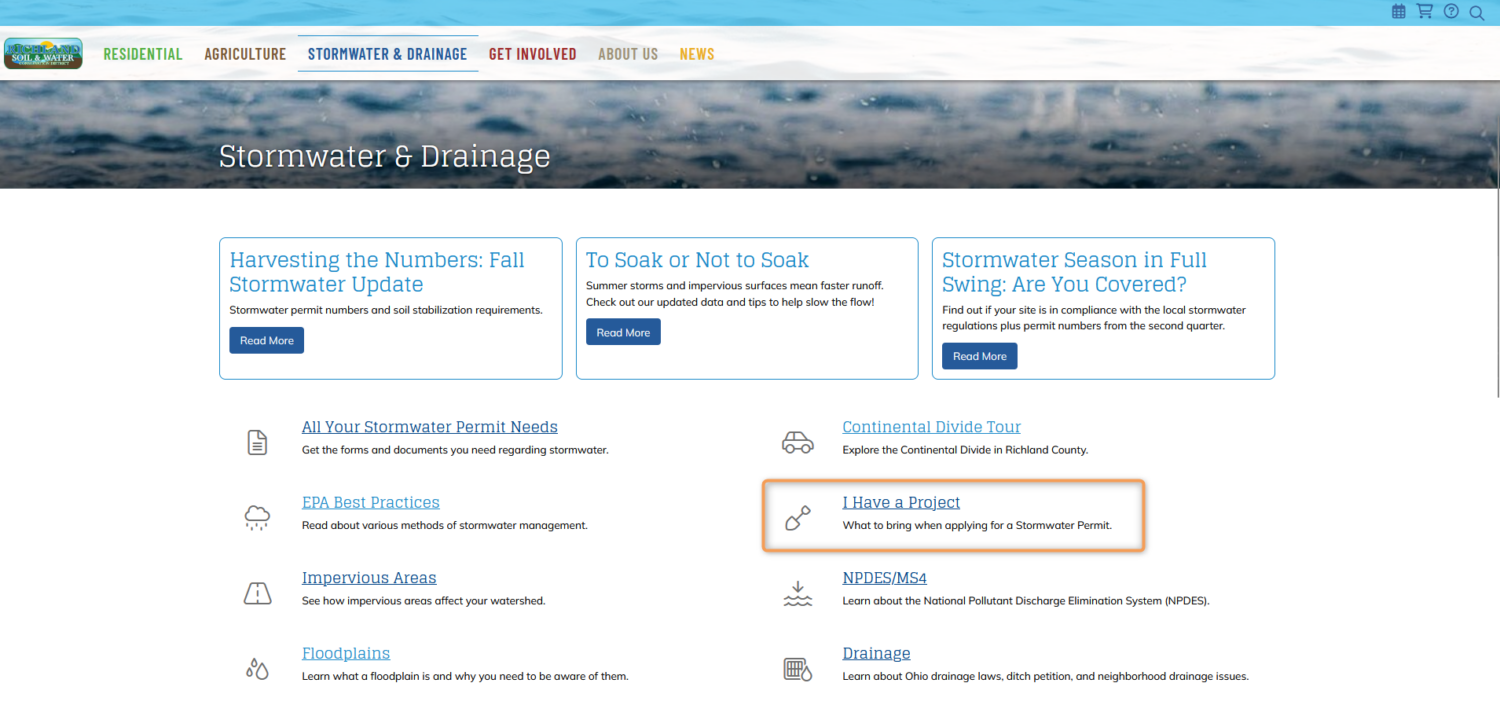
Task: Click the wave discharge icon beside NPDES/MS4
Action: (x=797, y=592)
